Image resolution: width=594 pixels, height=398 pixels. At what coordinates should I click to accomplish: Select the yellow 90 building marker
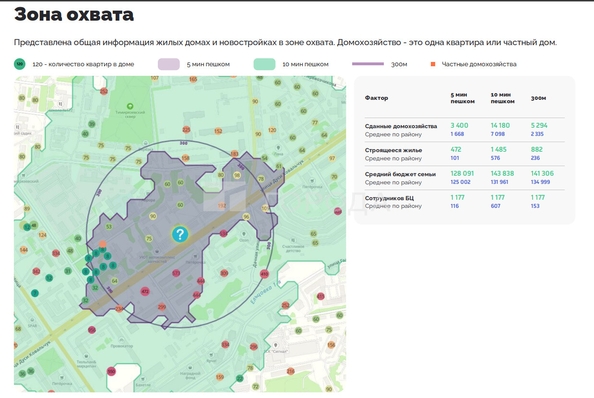coord(153,216)
